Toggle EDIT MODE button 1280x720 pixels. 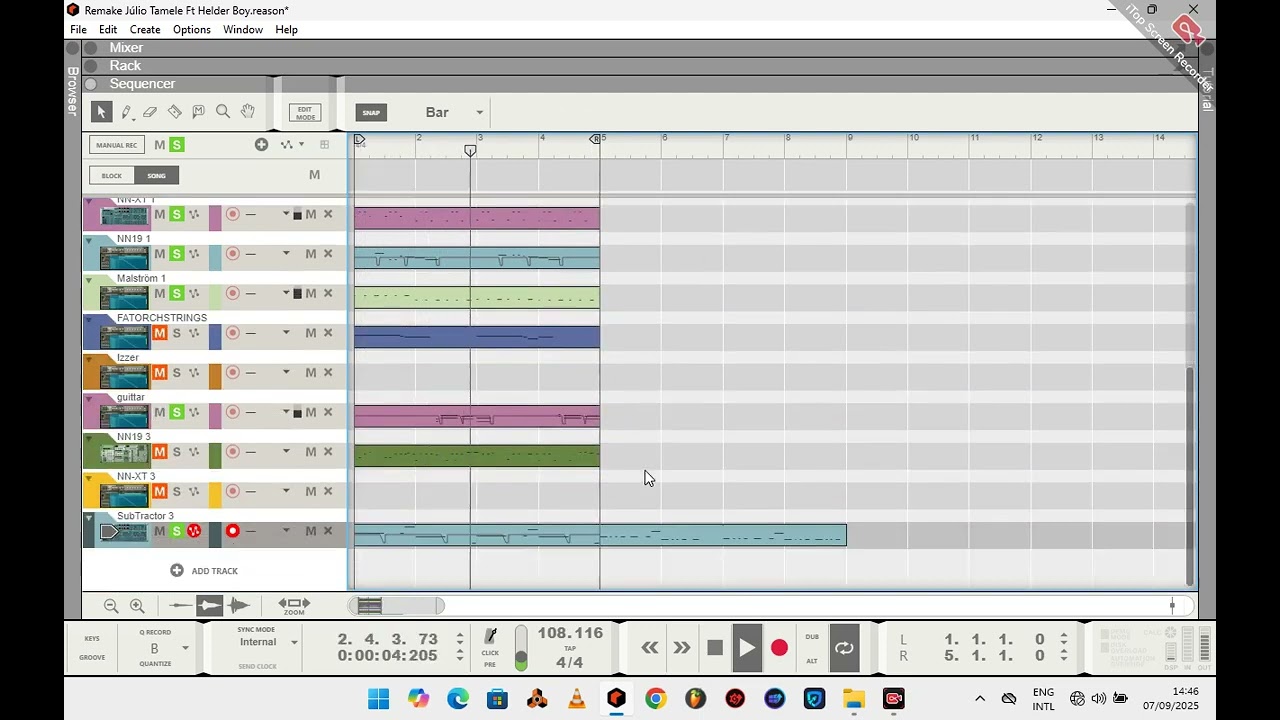(x=305, y=113)
